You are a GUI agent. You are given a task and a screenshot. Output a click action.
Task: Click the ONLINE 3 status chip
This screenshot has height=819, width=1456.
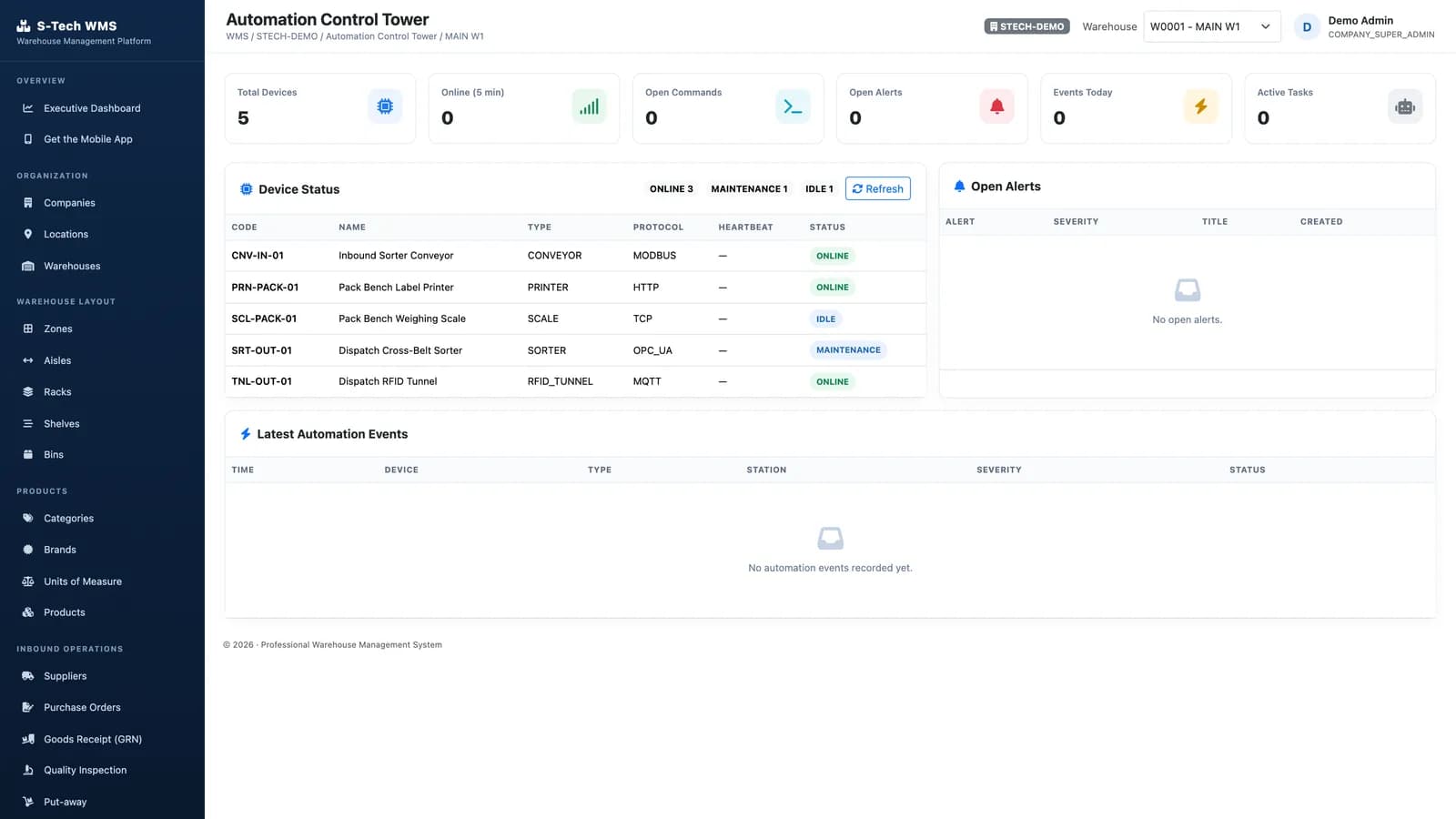tap(672, 189)
